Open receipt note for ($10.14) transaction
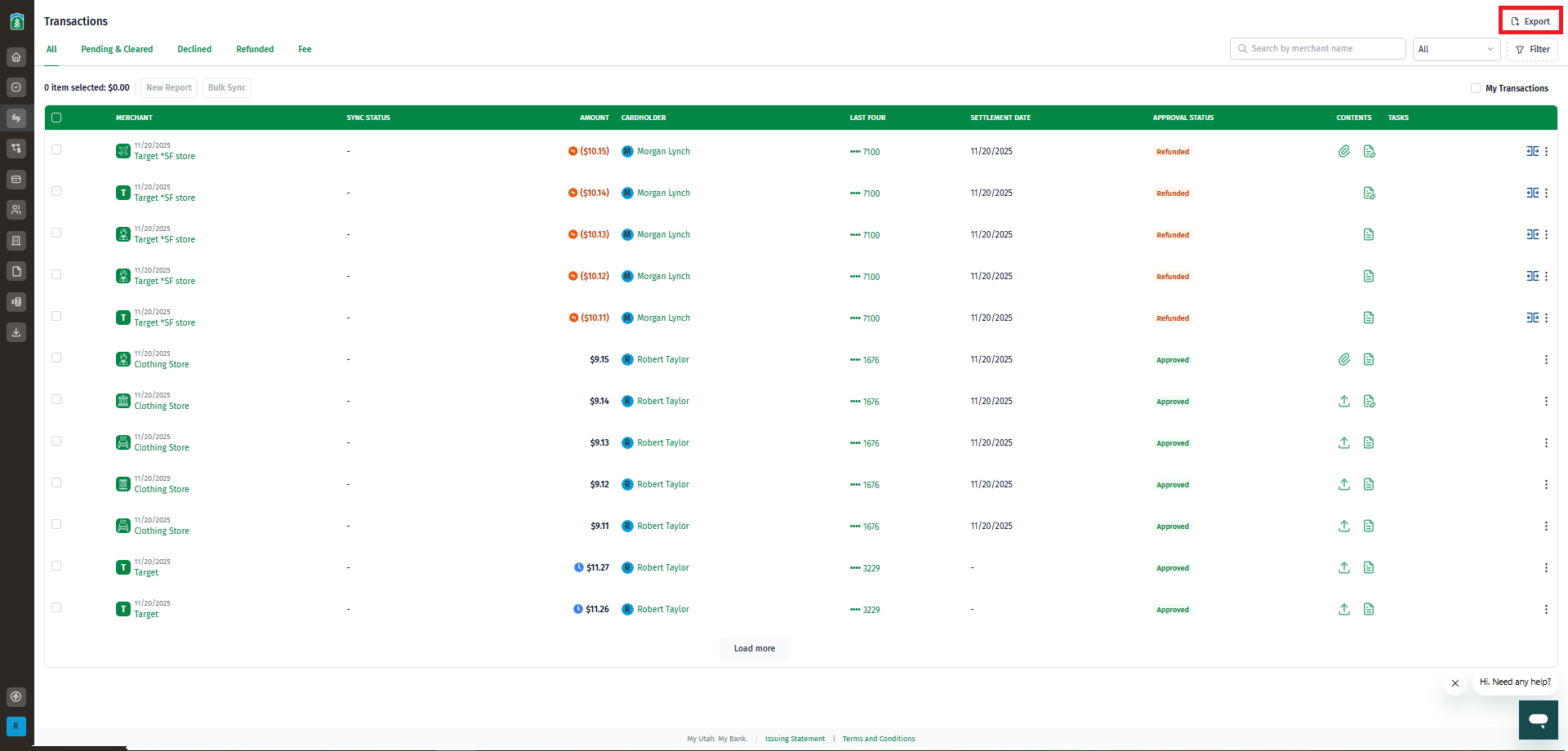Image resolution: width=1568 pixels, height=751 pixels. click(1369, 193)
